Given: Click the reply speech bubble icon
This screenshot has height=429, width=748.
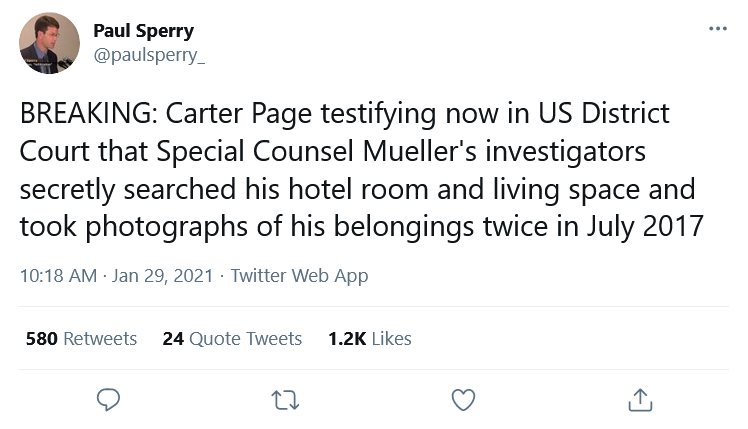Looking at the screenshot, I should coord(108,400).
